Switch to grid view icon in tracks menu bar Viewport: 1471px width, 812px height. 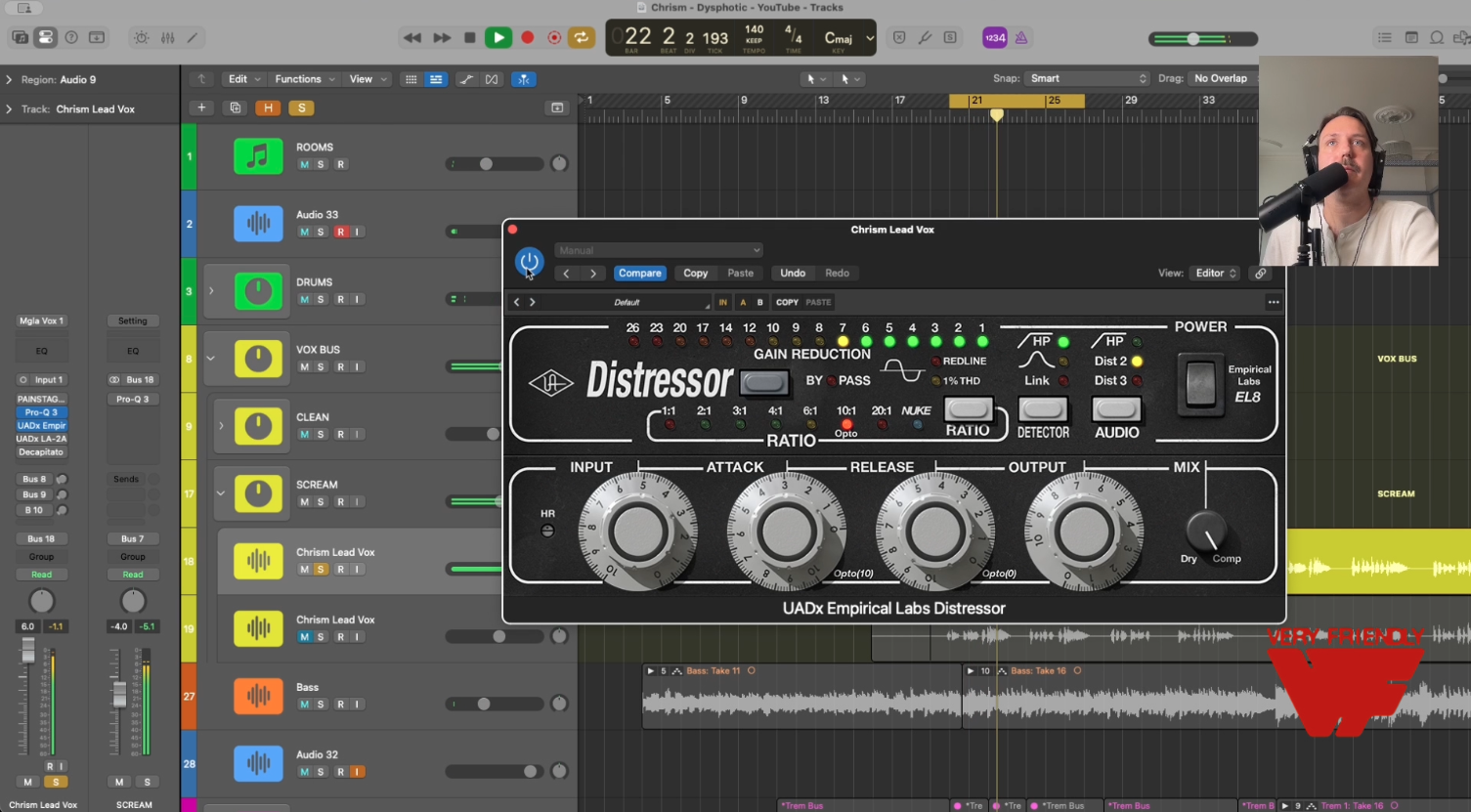(x=411, y=79)
